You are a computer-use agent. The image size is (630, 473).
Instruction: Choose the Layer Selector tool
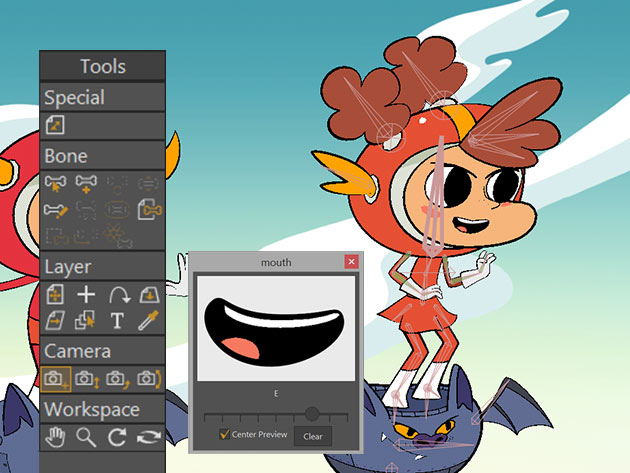(x=85, y=321)
